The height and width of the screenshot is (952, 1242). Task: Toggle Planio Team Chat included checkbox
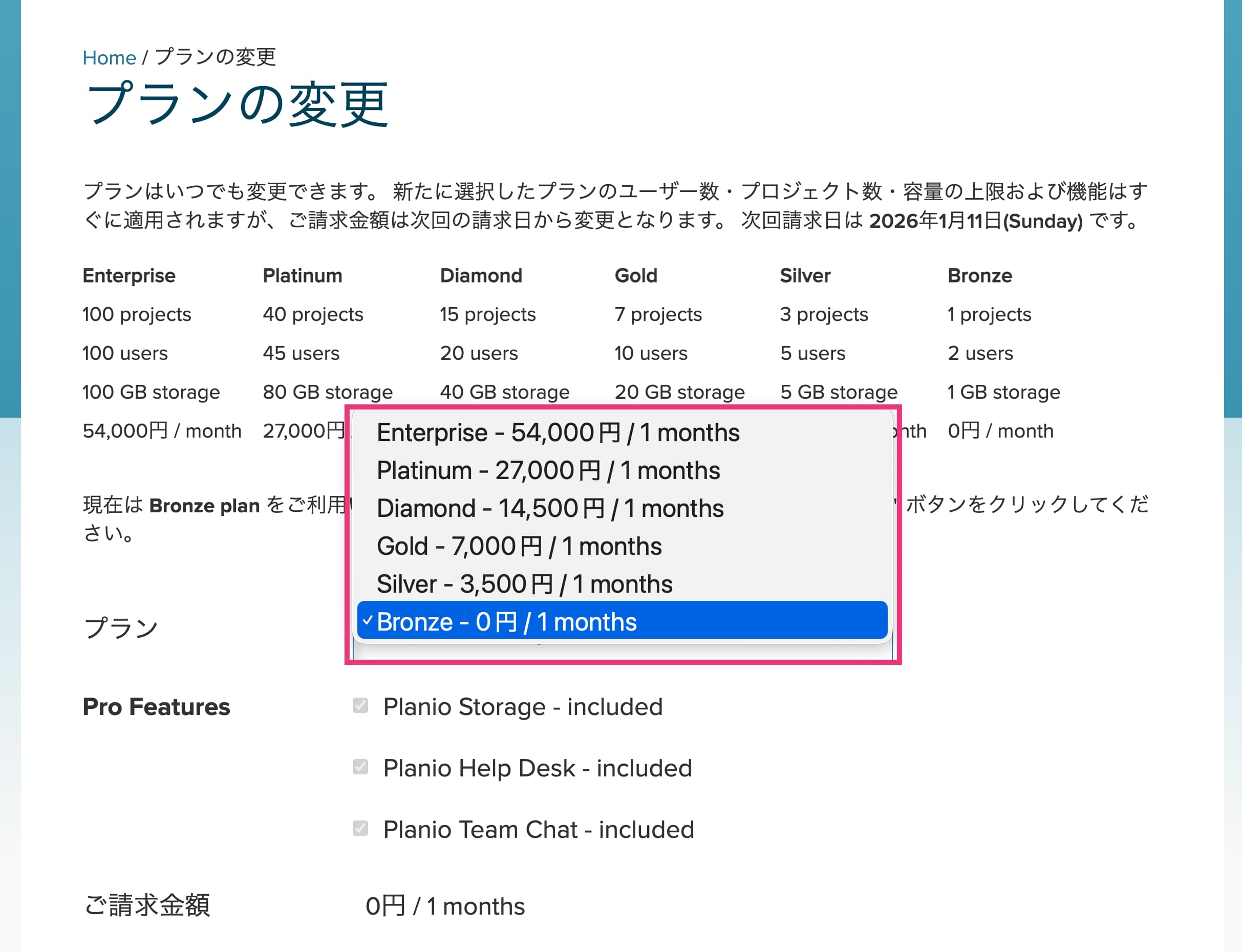tap(360, 829)
